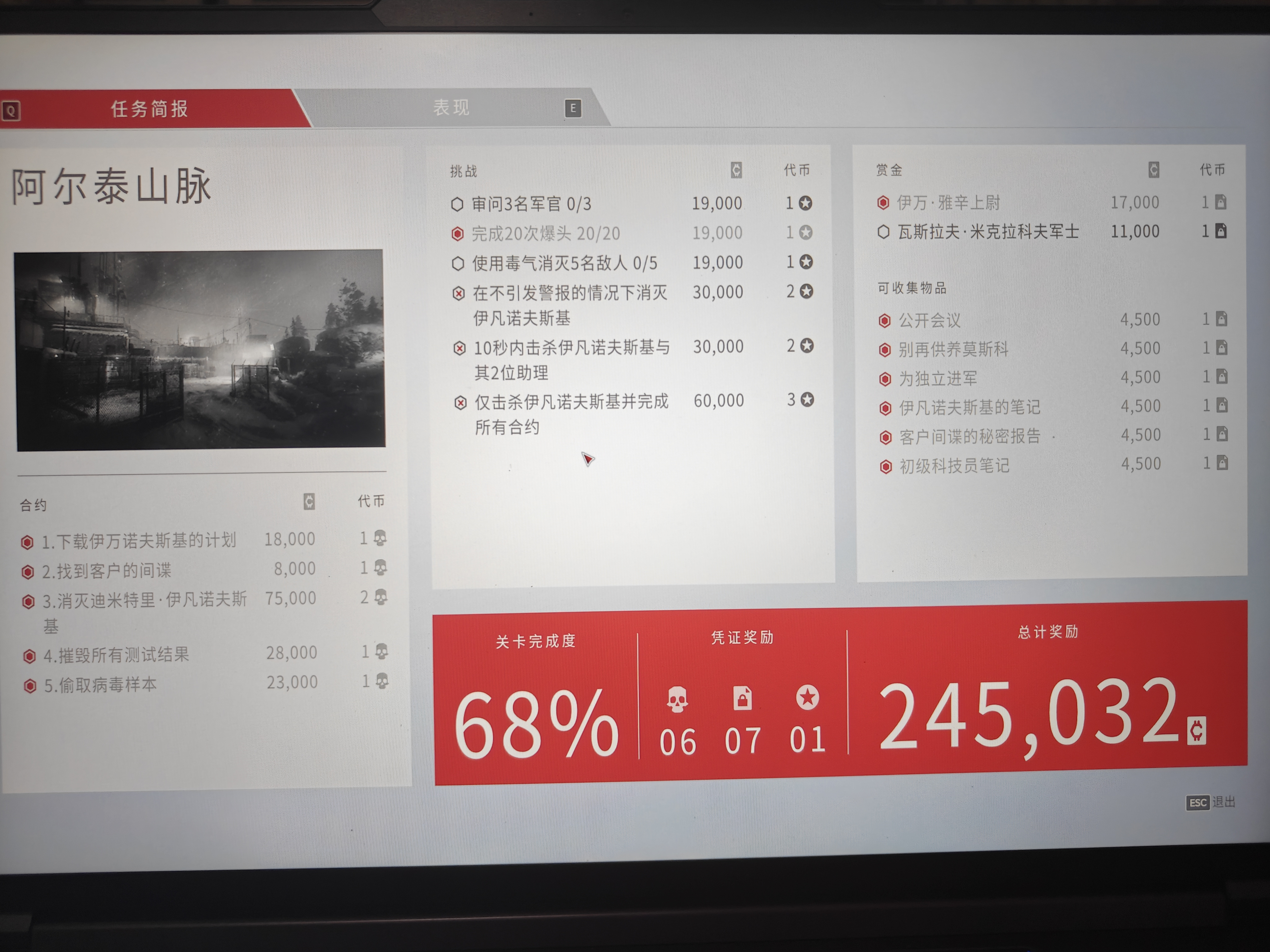Click the Q key hint icon
The height and width of the screenshot is (952, 1270).
coord(11,110)
